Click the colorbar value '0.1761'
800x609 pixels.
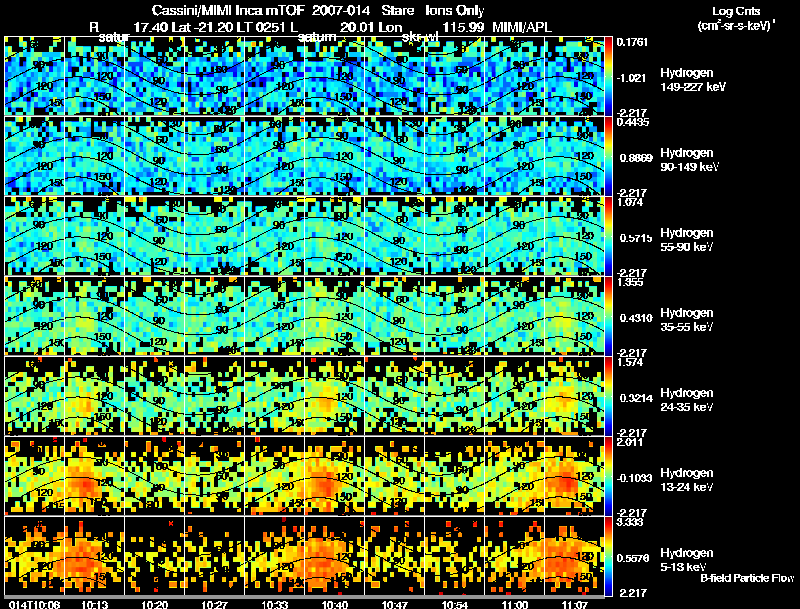pos(632,42)
